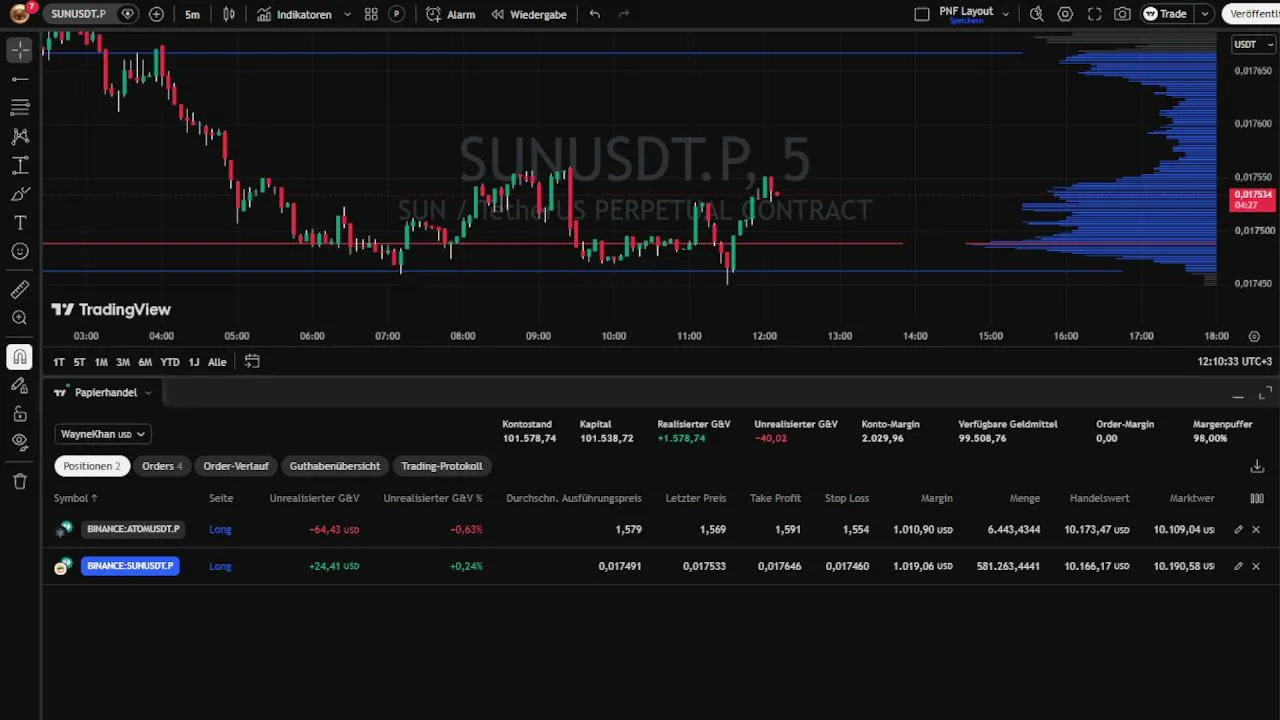
Task: Start Wiedergabe bar replay
Action: [528, 14]
